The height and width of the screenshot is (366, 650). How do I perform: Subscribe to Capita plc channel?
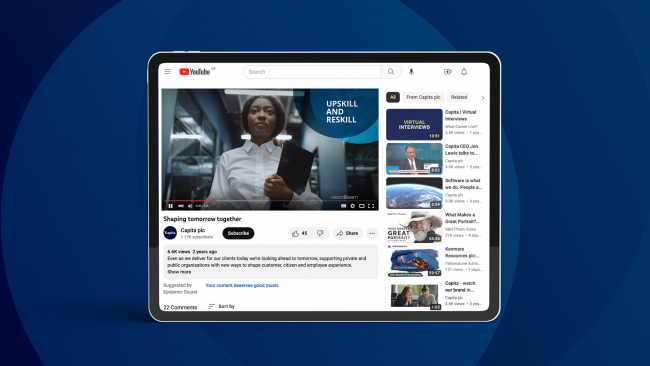pyautogui.click(x=238, y=233)
